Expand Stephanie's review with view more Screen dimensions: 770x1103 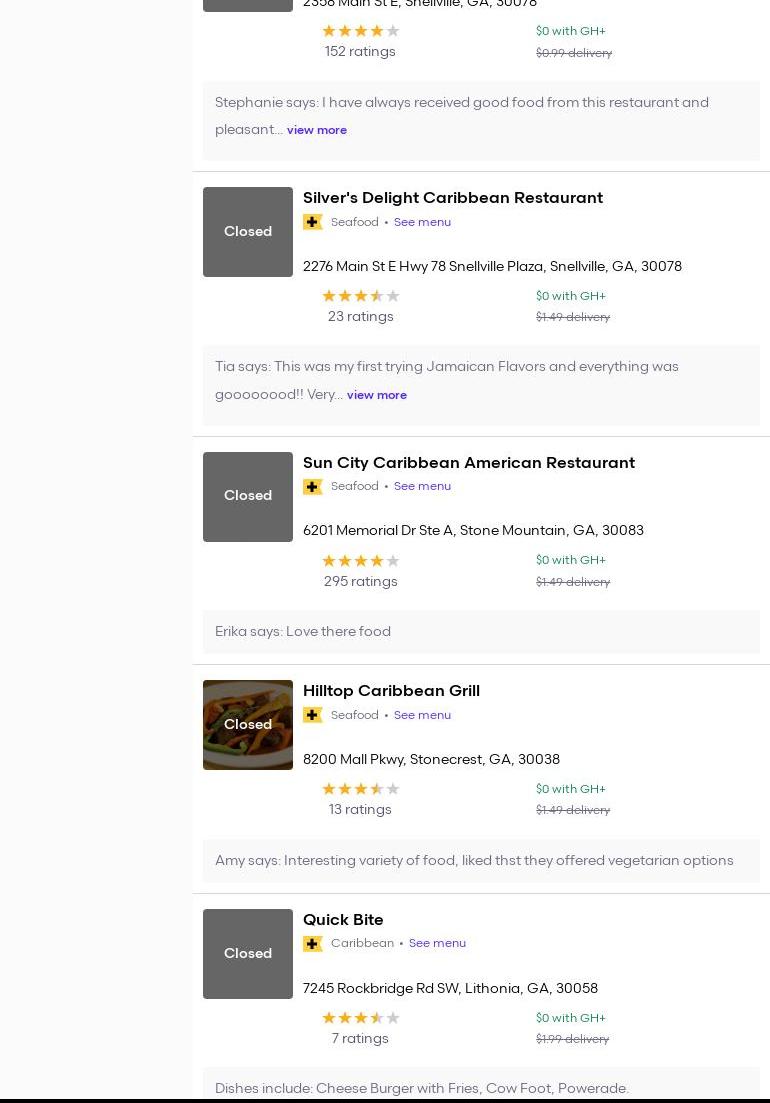(317, 130)
